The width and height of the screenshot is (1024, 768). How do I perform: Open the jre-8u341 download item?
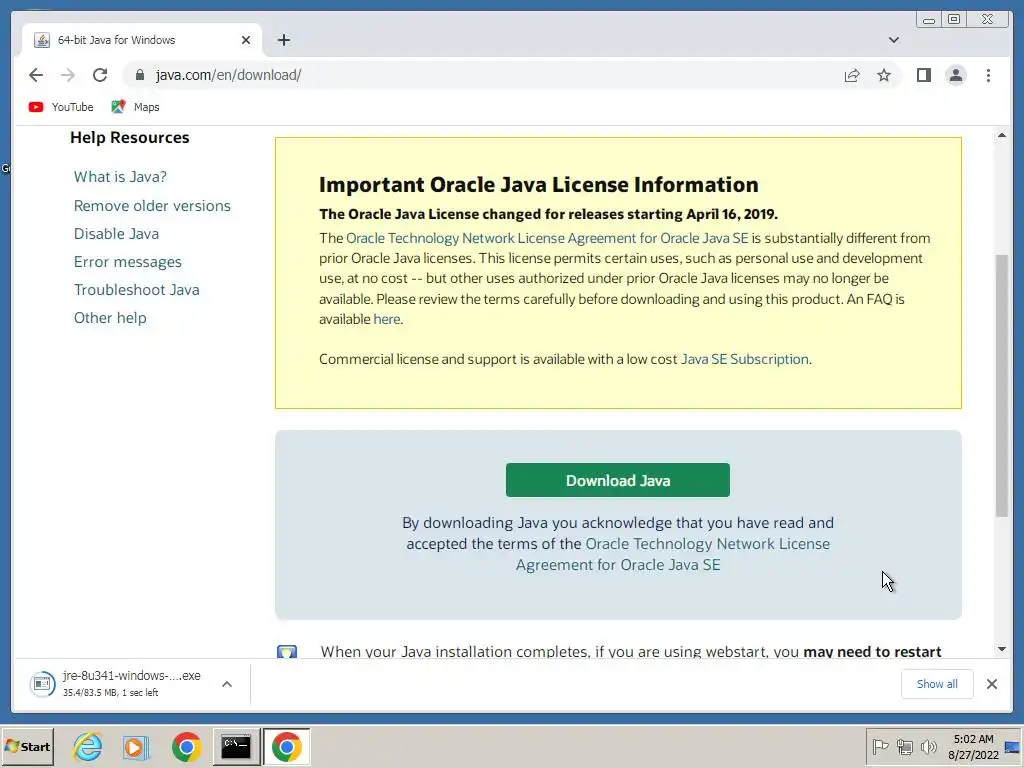click(116, 684)
